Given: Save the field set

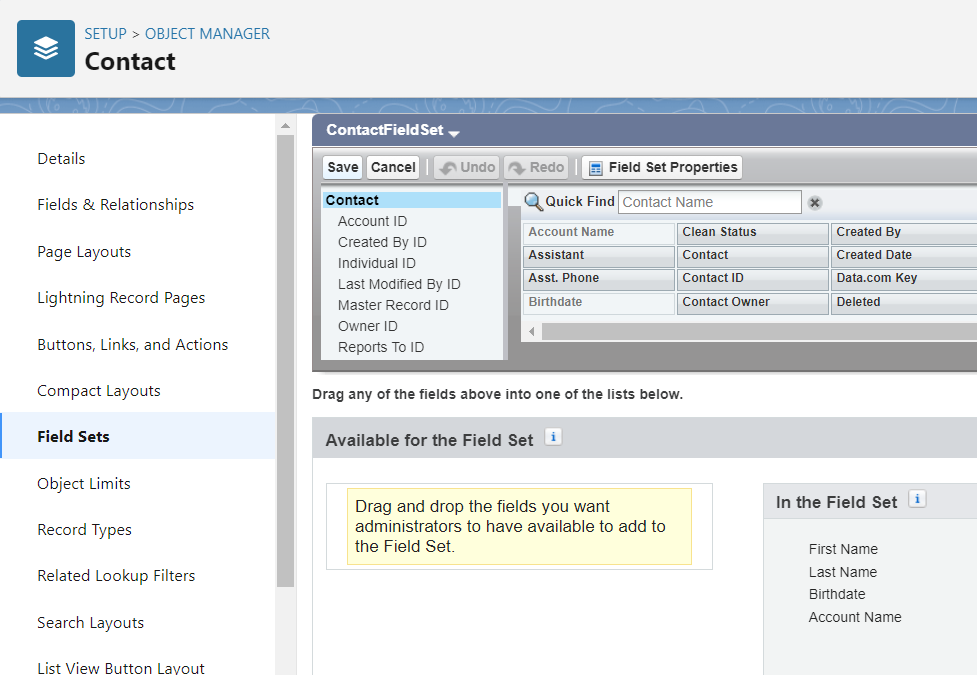Looking at the screenshot, I should tap(343, 167).
